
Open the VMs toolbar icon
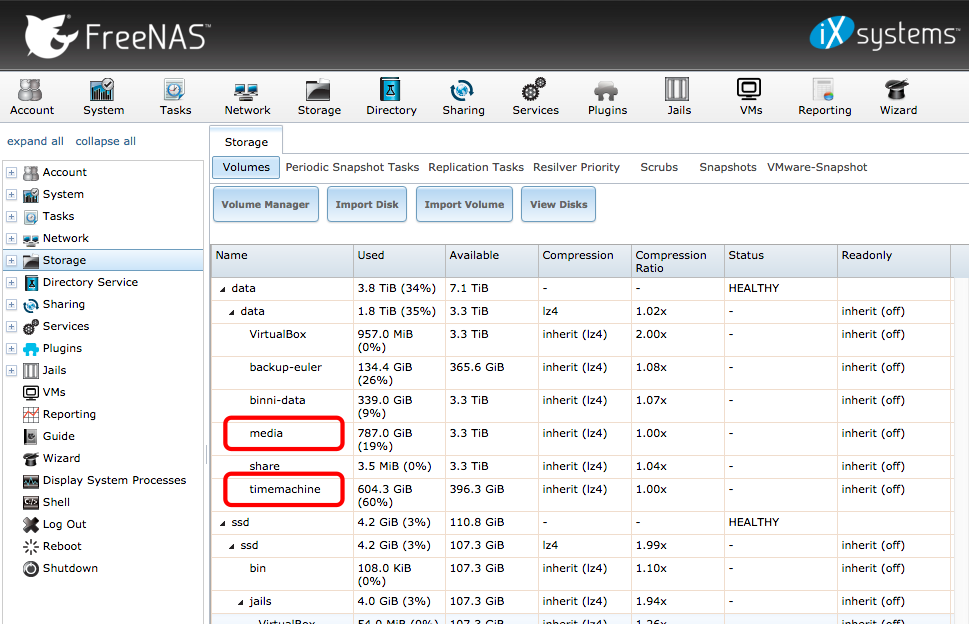coord(750,98)
